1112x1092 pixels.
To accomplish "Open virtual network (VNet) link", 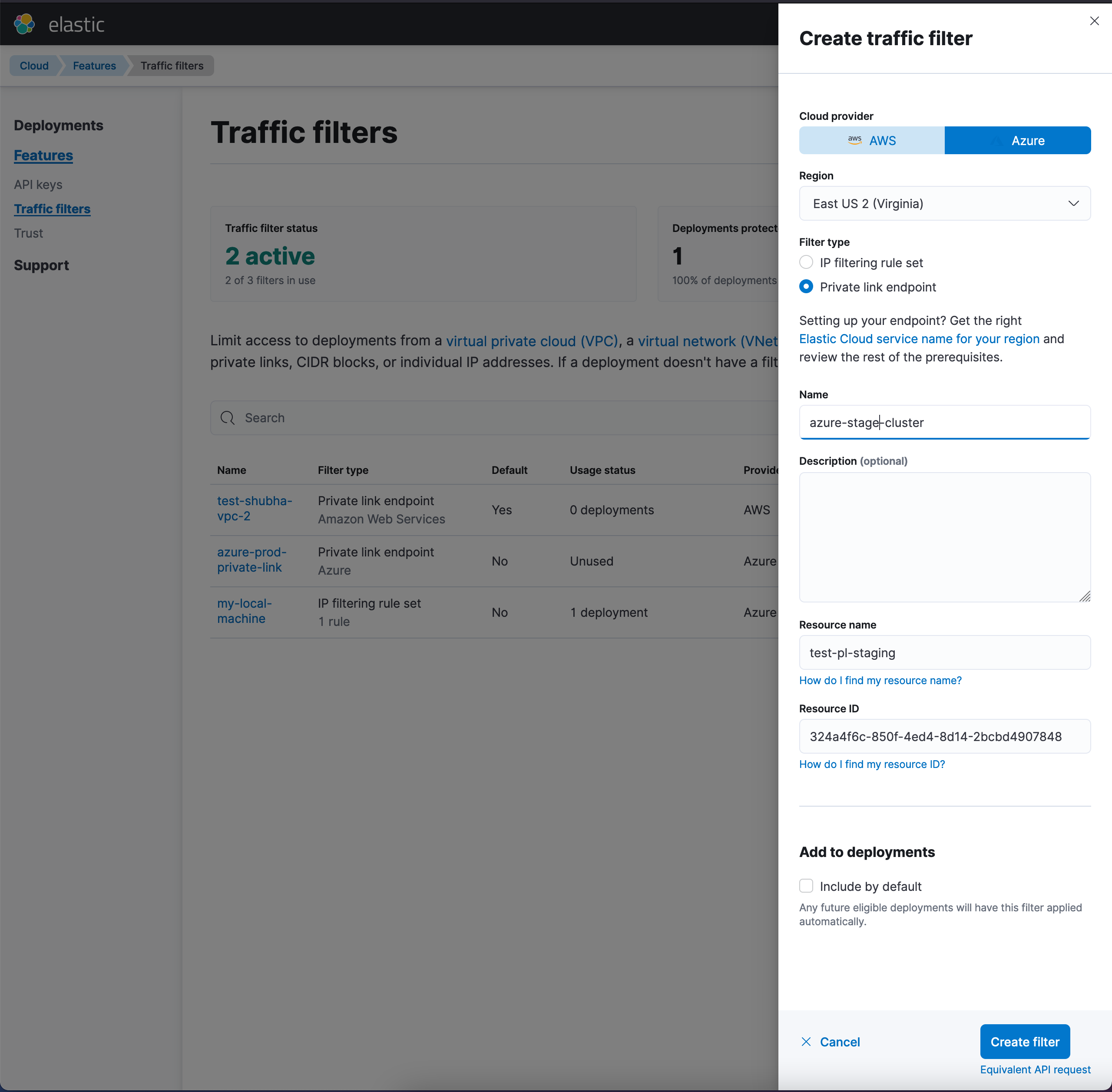I will pyautogui.click(x=708, y=341).
